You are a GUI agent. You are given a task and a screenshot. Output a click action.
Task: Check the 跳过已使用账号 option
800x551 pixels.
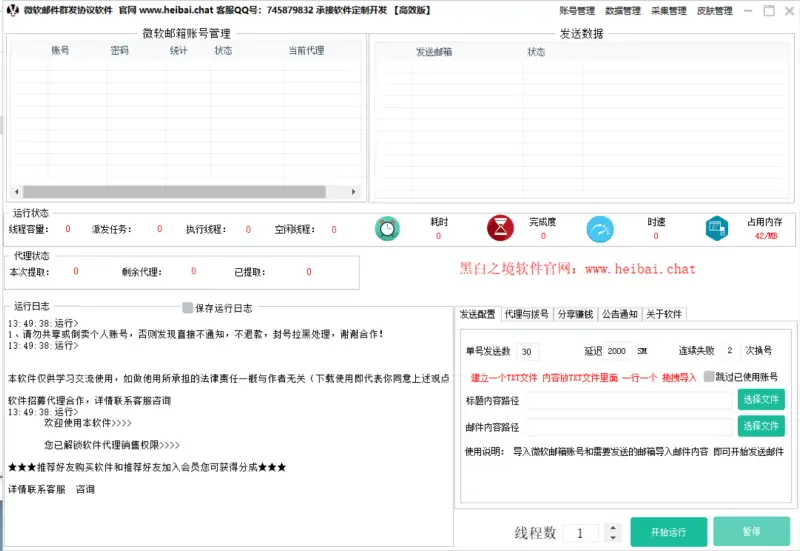709,377
